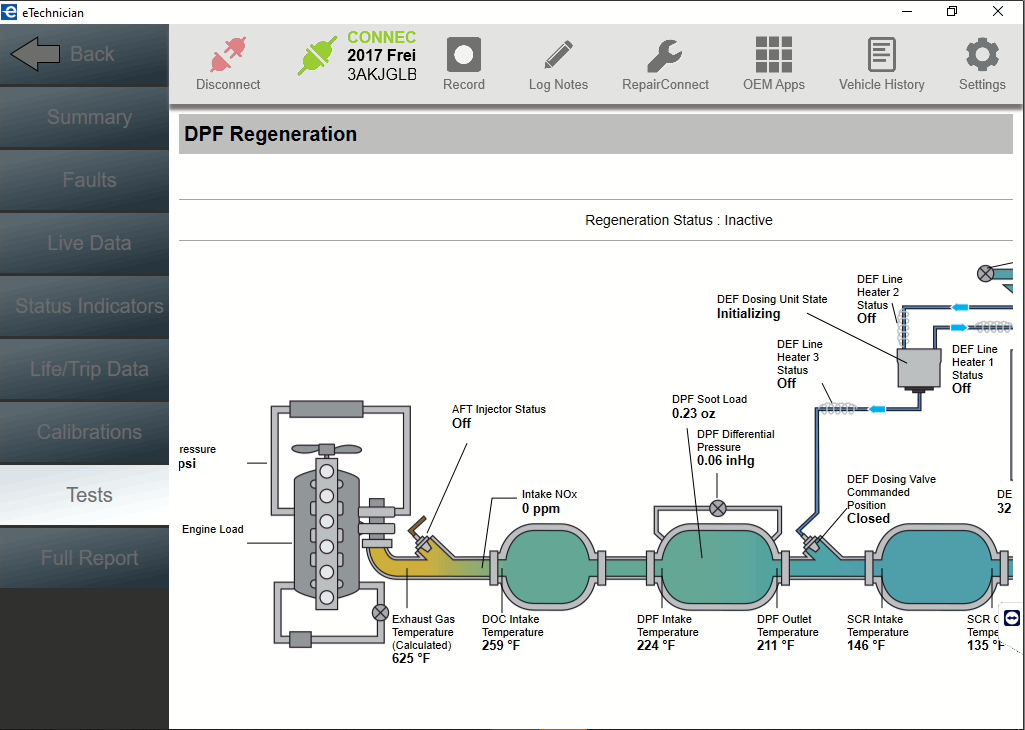Click the sensor symbol below the engine
Screen dimensions: 1025x730
click(x=380, y=612)
